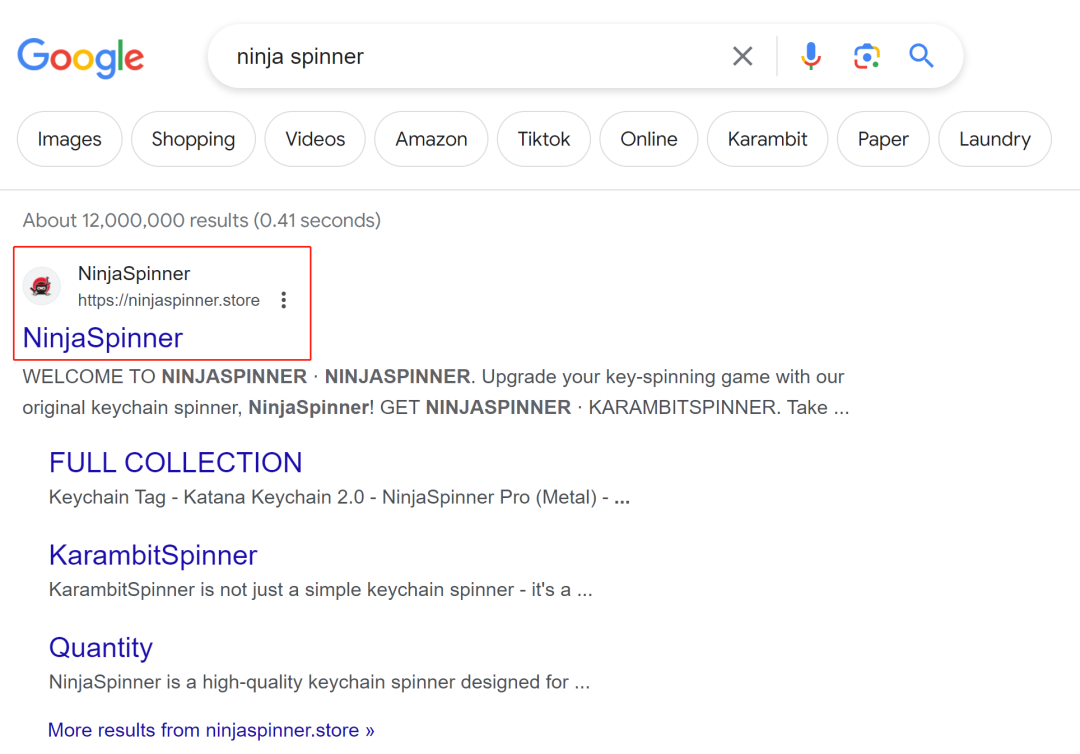Select the Karambit suggestion chip
This screenshot has width=1080, height=754.
767,139
